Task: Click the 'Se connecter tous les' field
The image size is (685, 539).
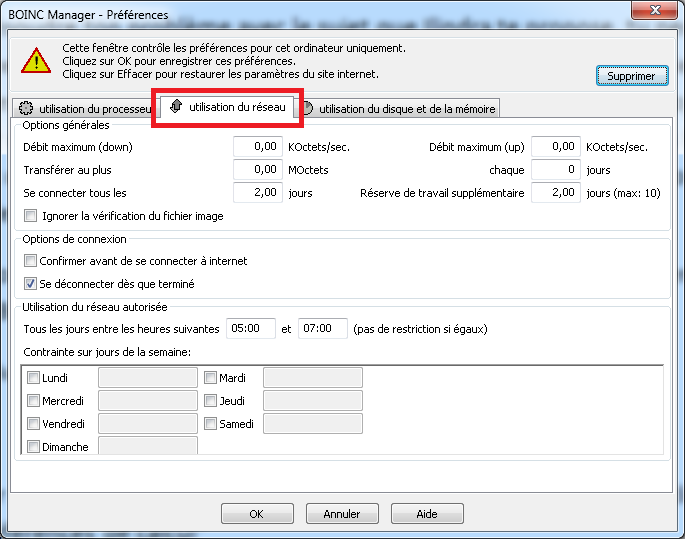Action: 258,192
